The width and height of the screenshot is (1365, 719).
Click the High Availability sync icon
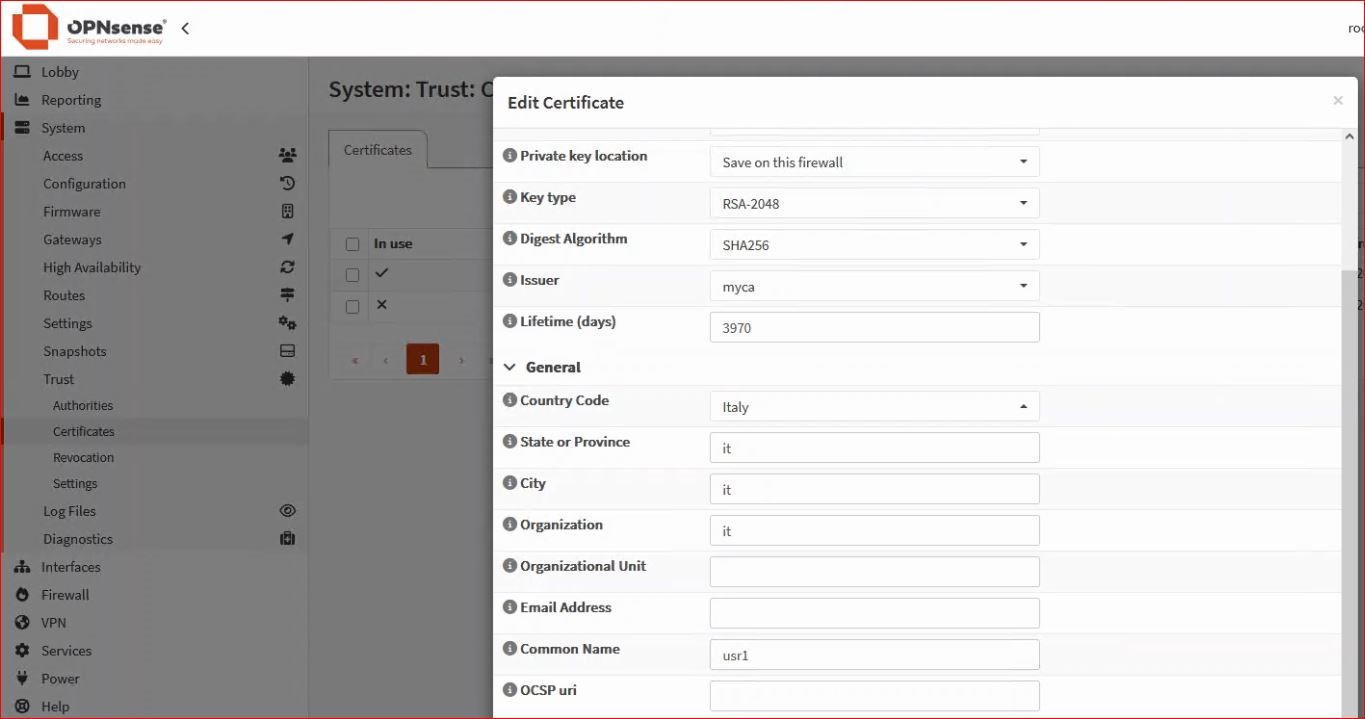(287, 268)
